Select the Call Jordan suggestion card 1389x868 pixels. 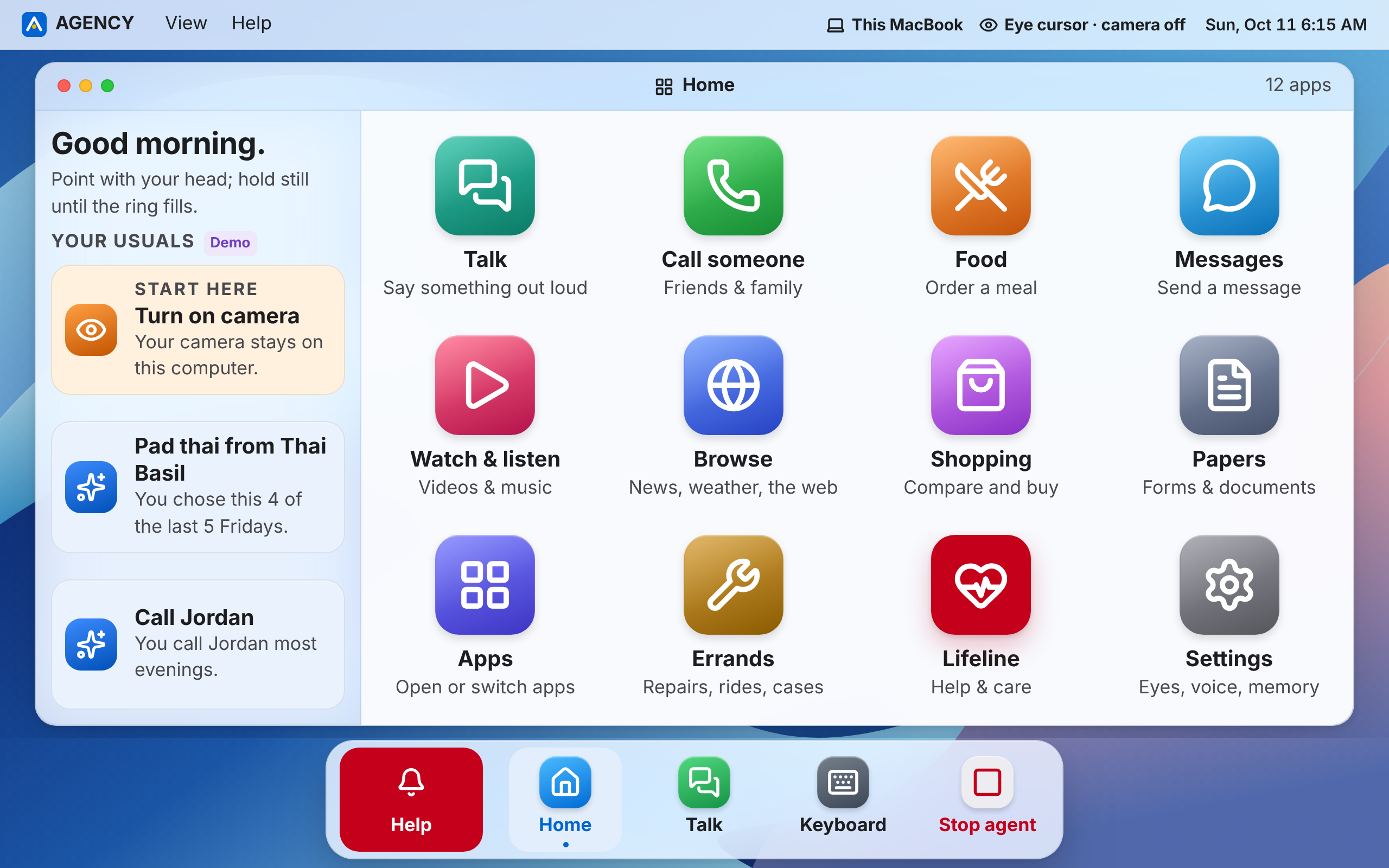[x=198, y=644]
